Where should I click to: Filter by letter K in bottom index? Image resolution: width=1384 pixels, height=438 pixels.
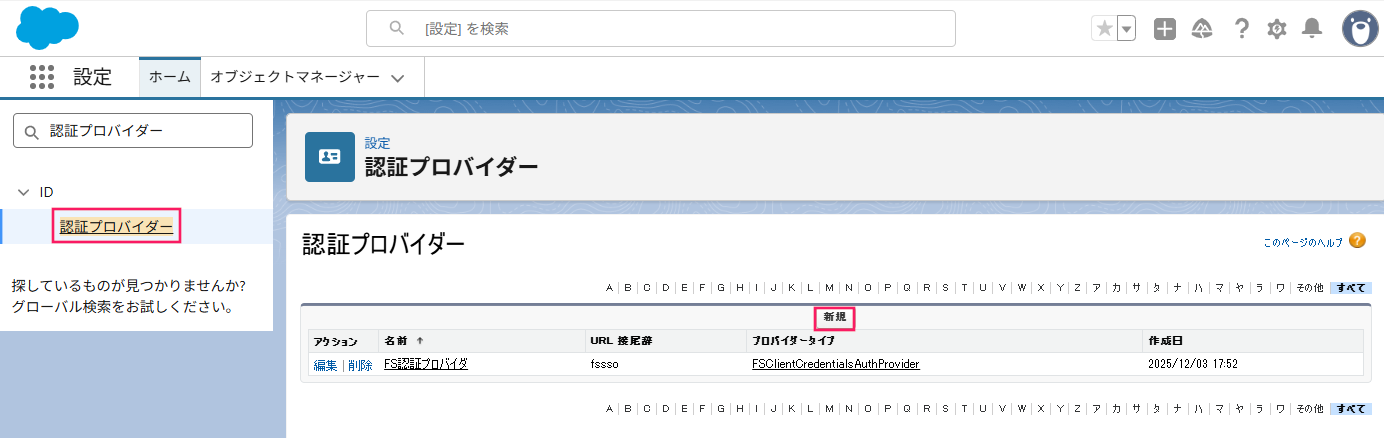791,408
